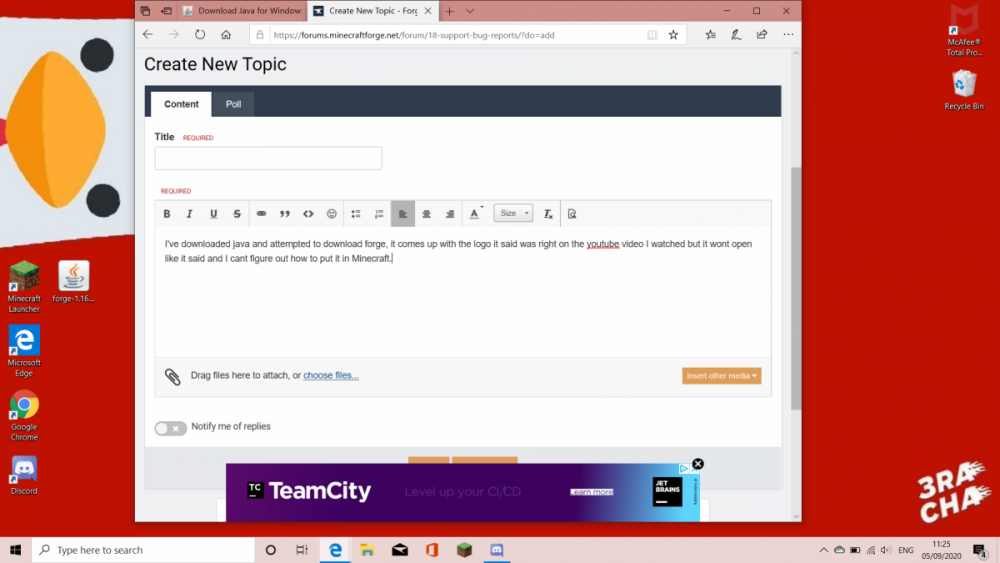Remove formatting from selected text
This screenshot has width=1000, height=563.
(x=548, y=214)
